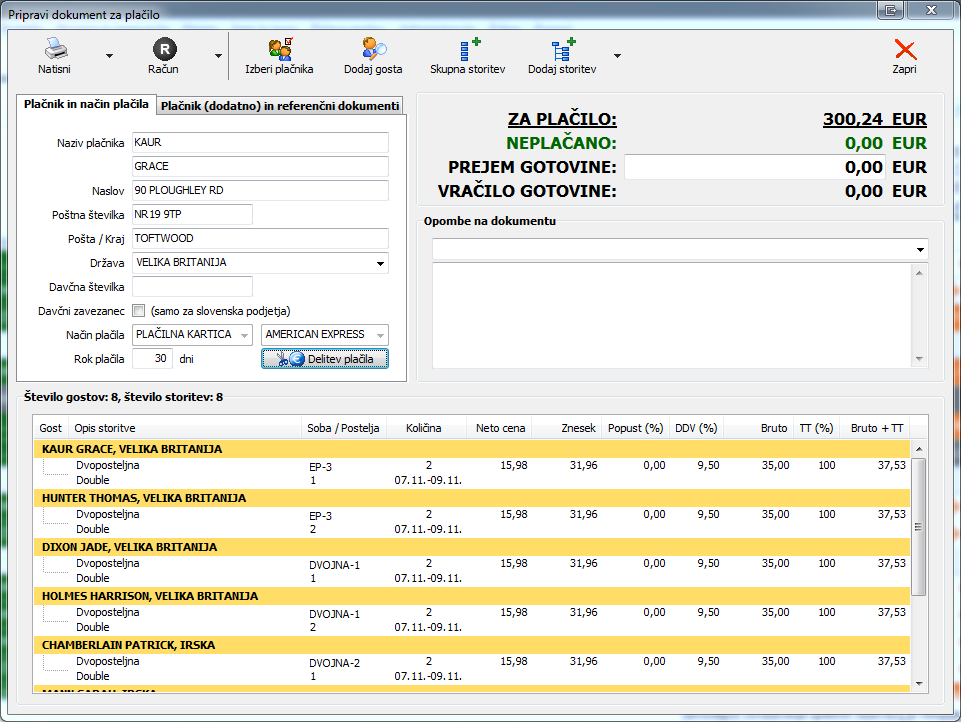Open the Opombe na dokumentu dropdown

919,249
